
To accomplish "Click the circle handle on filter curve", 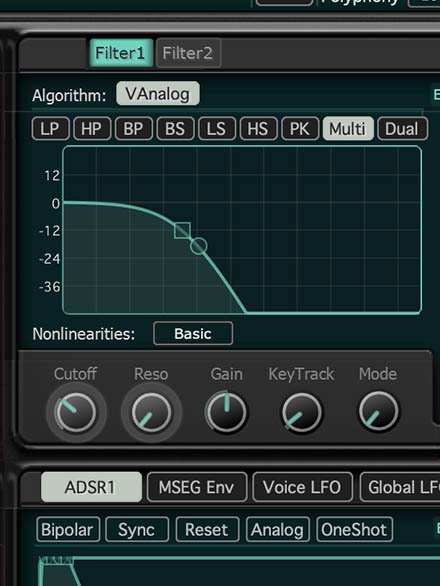I will coord(199,246).
